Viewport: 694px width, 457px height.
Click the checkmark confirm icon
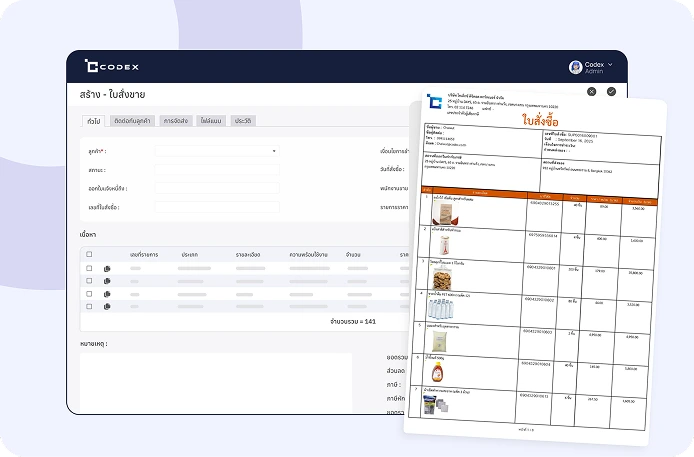click(611, 91)
